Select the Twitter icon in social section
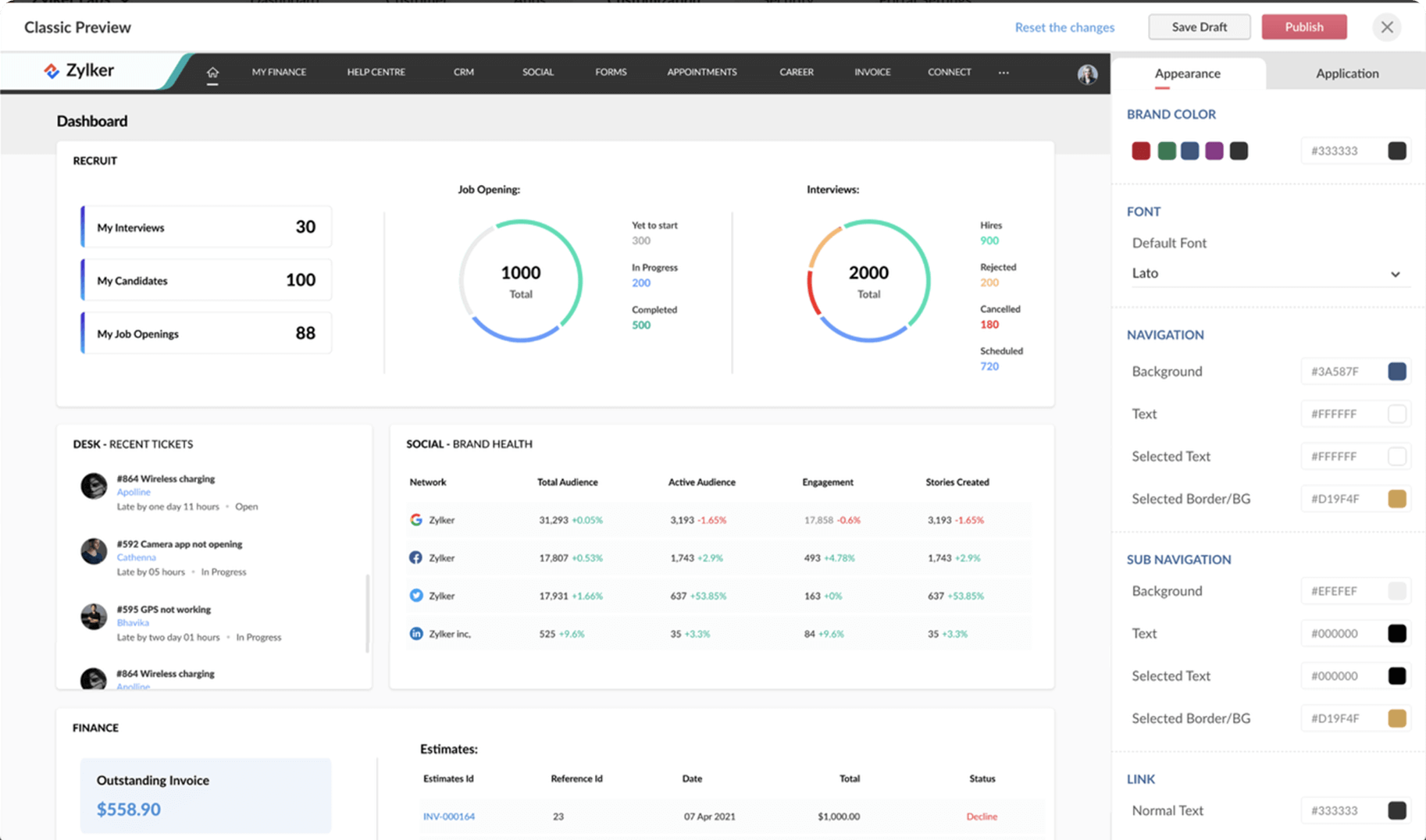This screenshot has width=1426, height=840. 416,595
